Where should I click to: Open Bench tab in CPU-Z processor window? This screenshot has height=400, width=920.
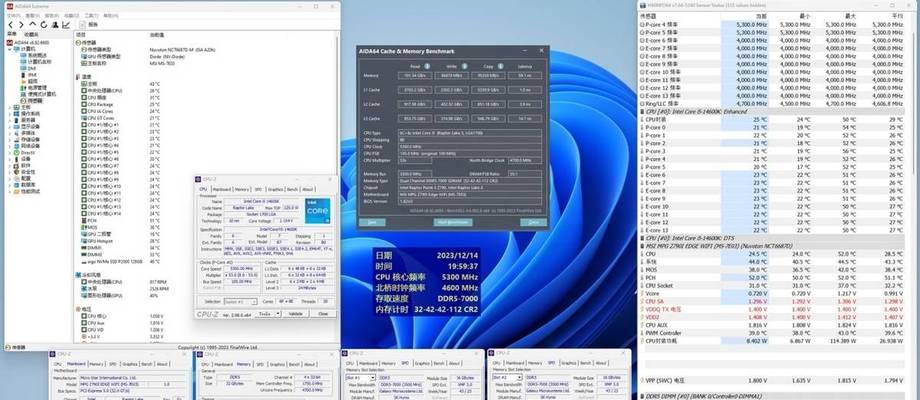pyautogui.click(x=292, y=189)
